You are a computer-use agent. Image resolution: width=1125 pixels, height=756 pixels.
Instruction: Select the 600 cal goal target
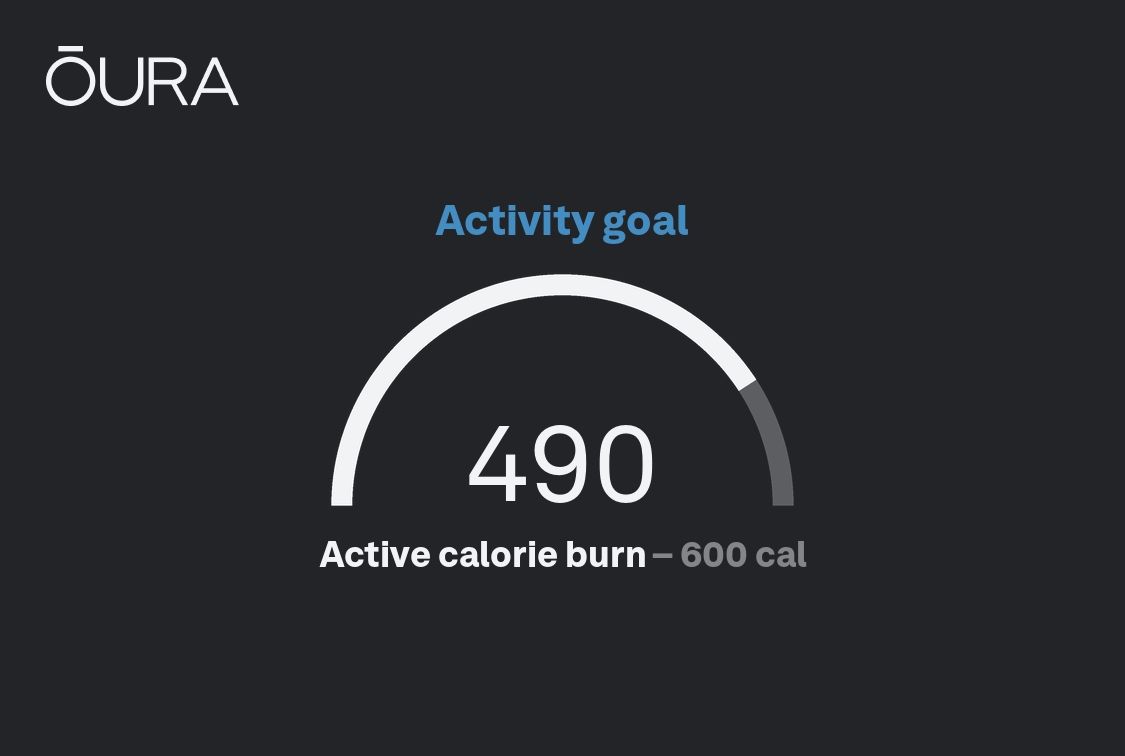click(x=743, y=555)
